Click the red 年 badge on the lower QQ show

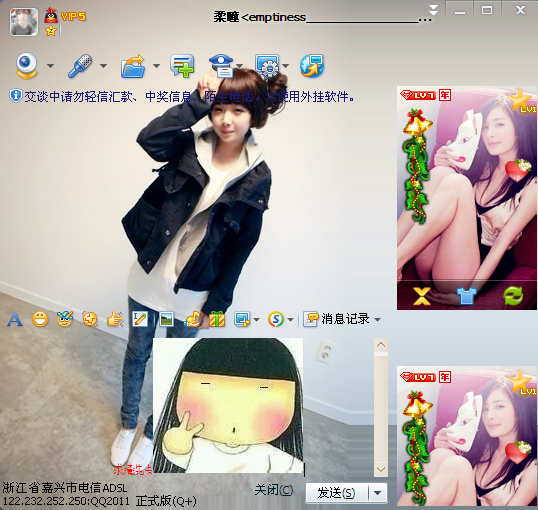pyautogui.click(x=445, y=377)
